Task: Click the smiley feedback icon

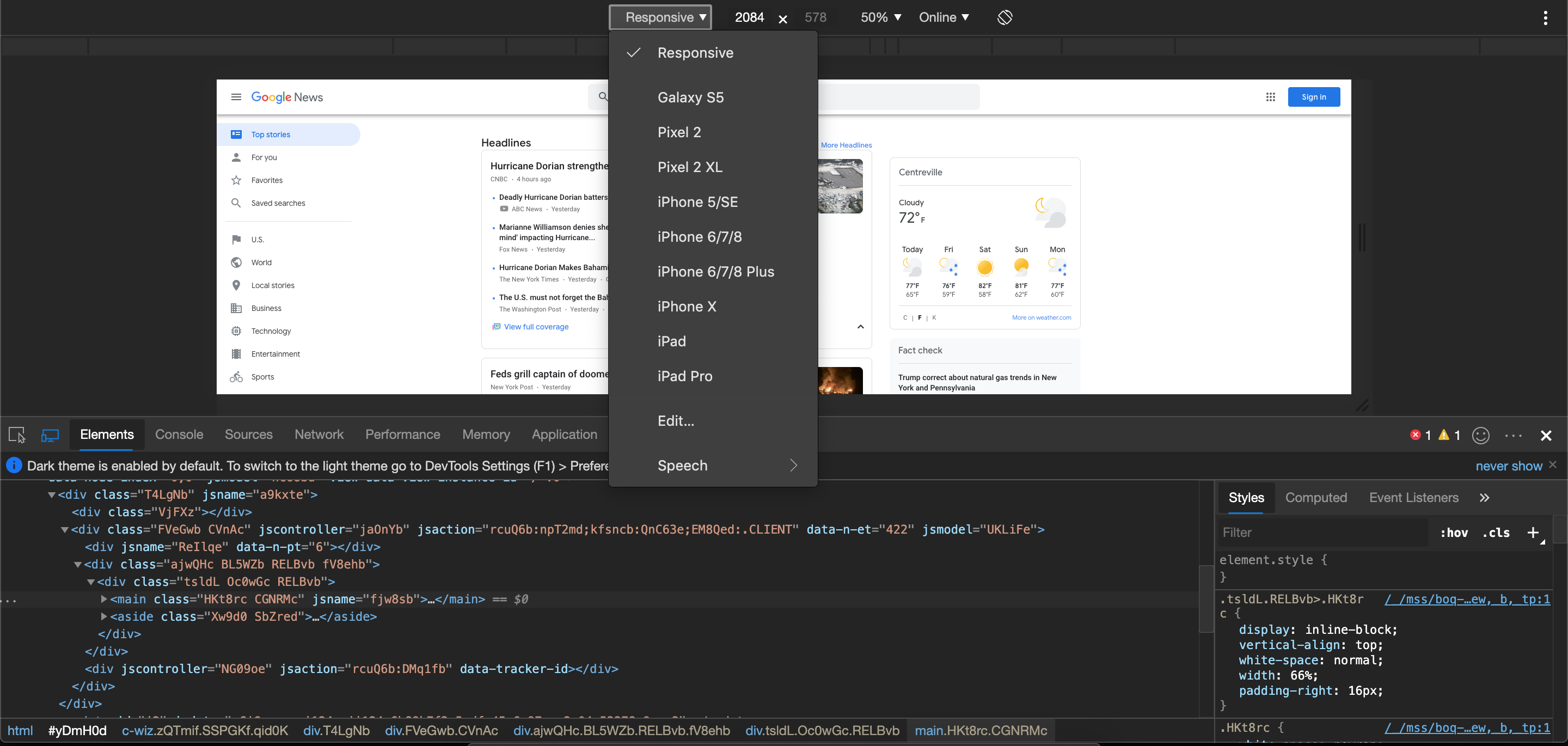Action: (1481, 435)
